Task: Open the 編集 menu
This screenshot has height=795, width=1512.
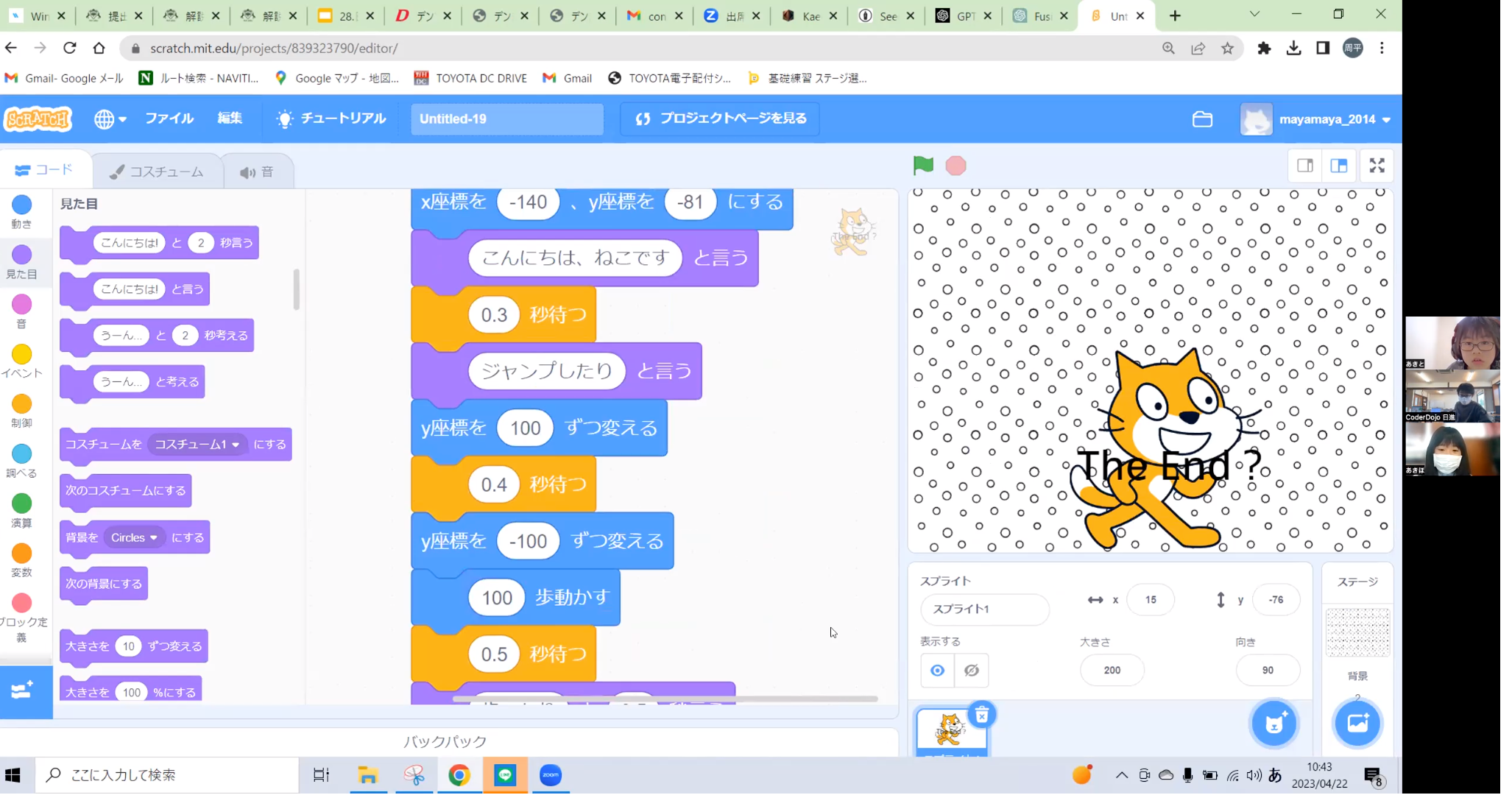Action: tap(230, 119)
